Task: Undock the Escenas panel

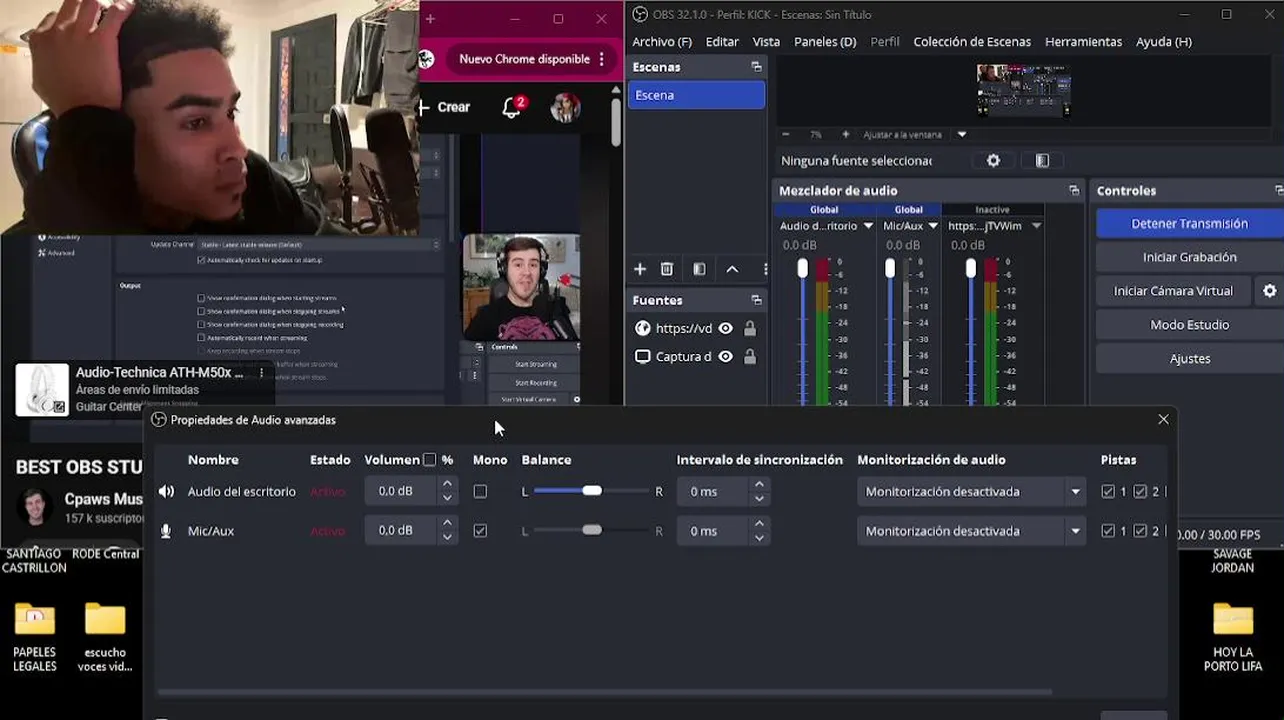Action: 756,67
